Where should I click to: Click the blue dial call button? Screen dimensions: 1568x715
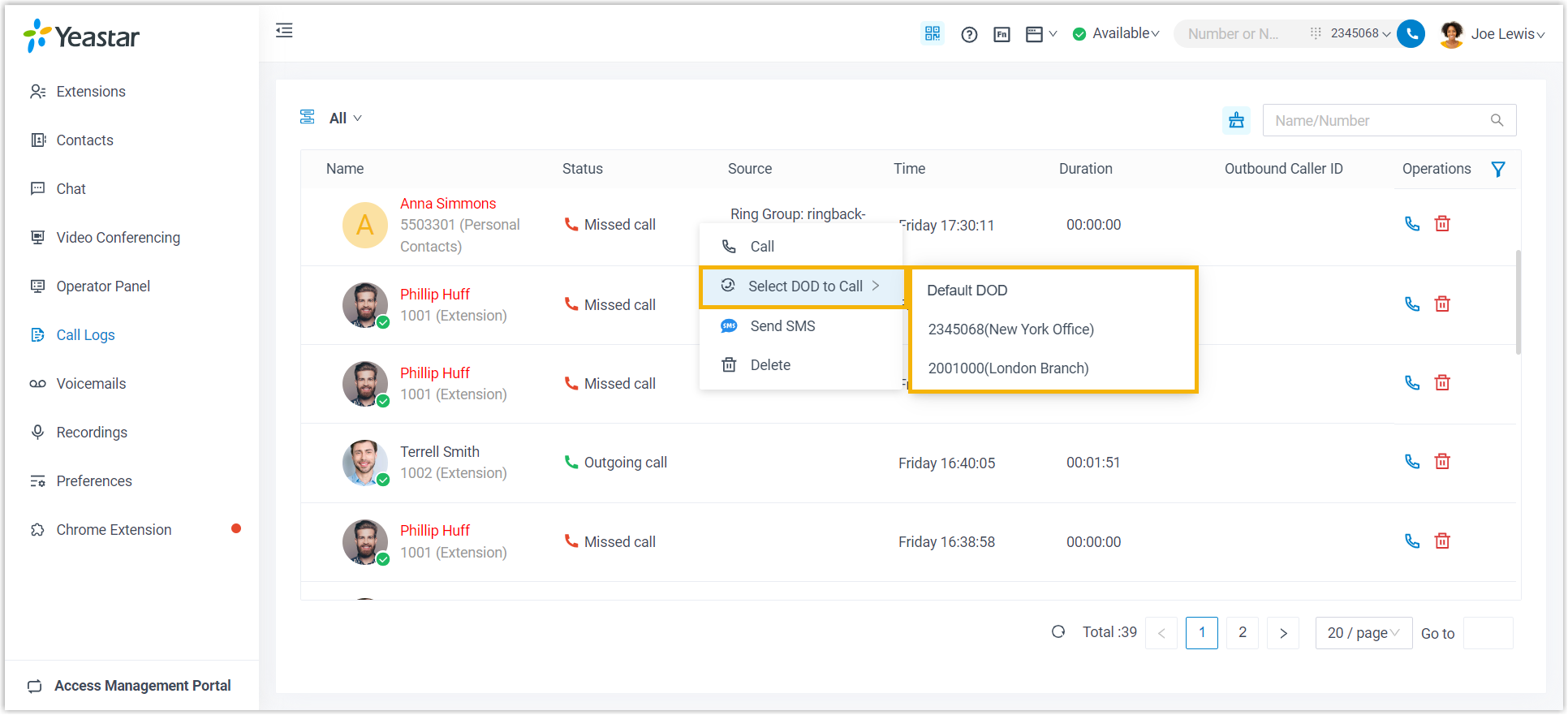pos(1411,33)
